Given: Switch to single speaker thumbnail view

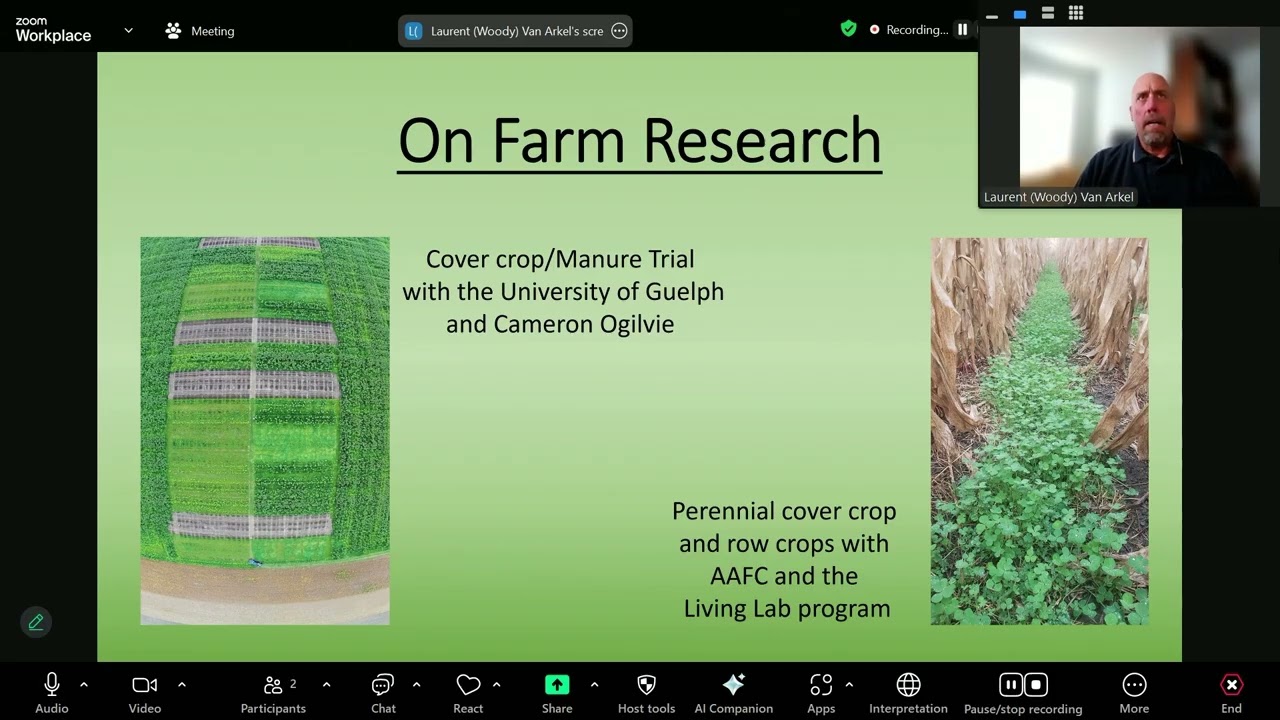Looking at the screenshot, I should (x=1020, y=14).
